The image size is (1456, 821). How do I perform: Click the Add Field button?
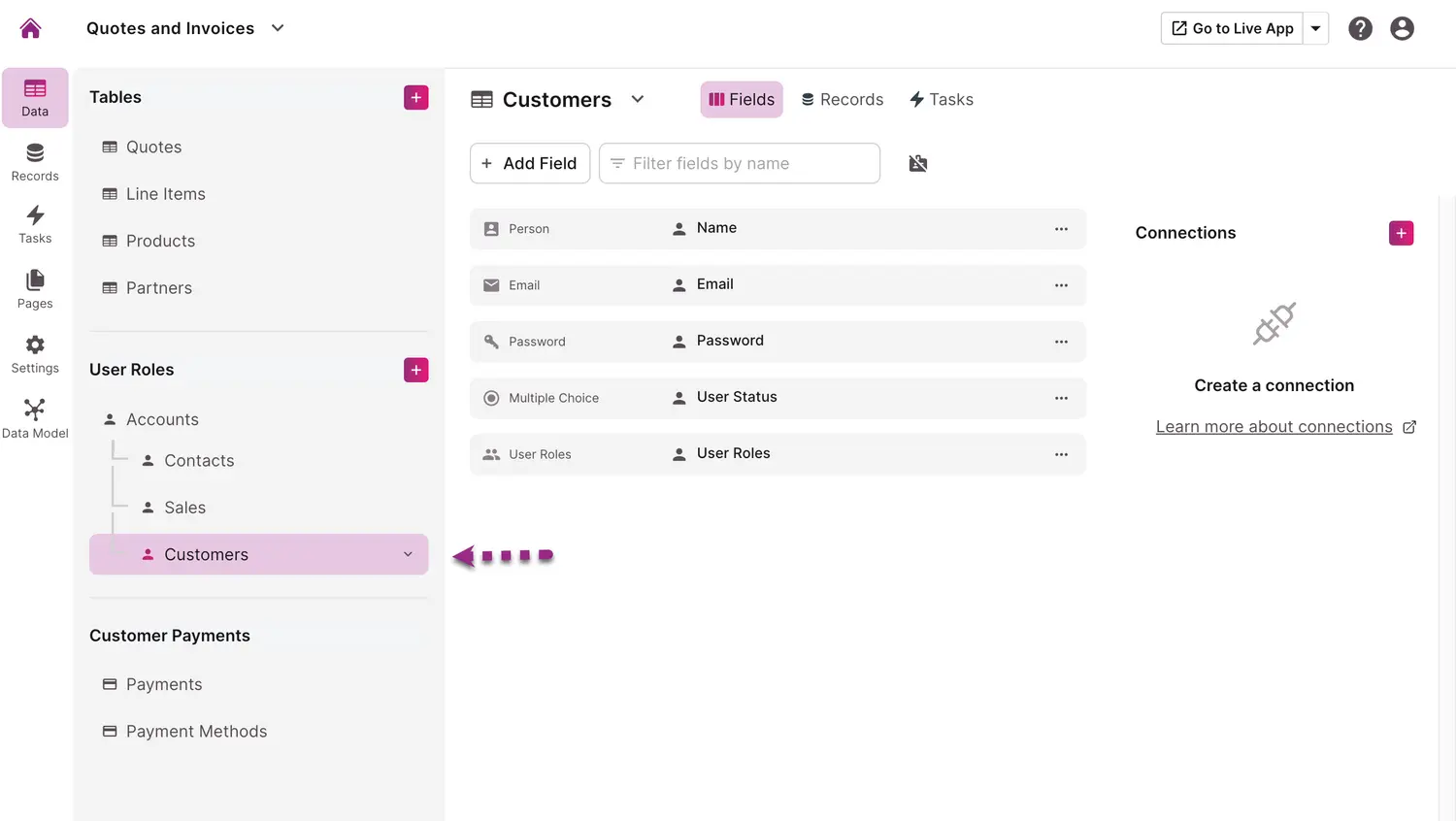tap(529, 163)
